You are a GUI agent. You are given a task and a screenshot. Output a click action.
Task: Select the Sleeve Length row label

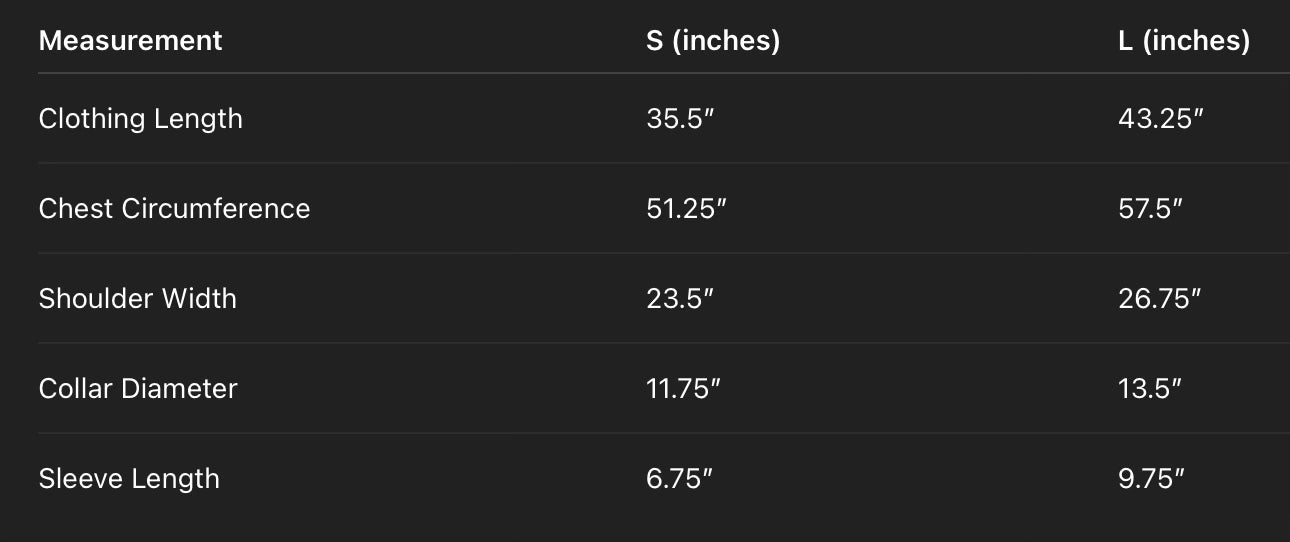(x=129, y=479)
